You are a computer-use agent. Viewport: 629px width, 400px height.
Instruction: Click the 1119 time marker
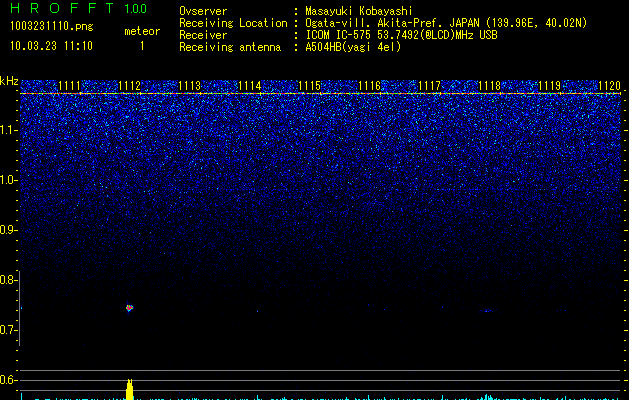tap(549, 86)
